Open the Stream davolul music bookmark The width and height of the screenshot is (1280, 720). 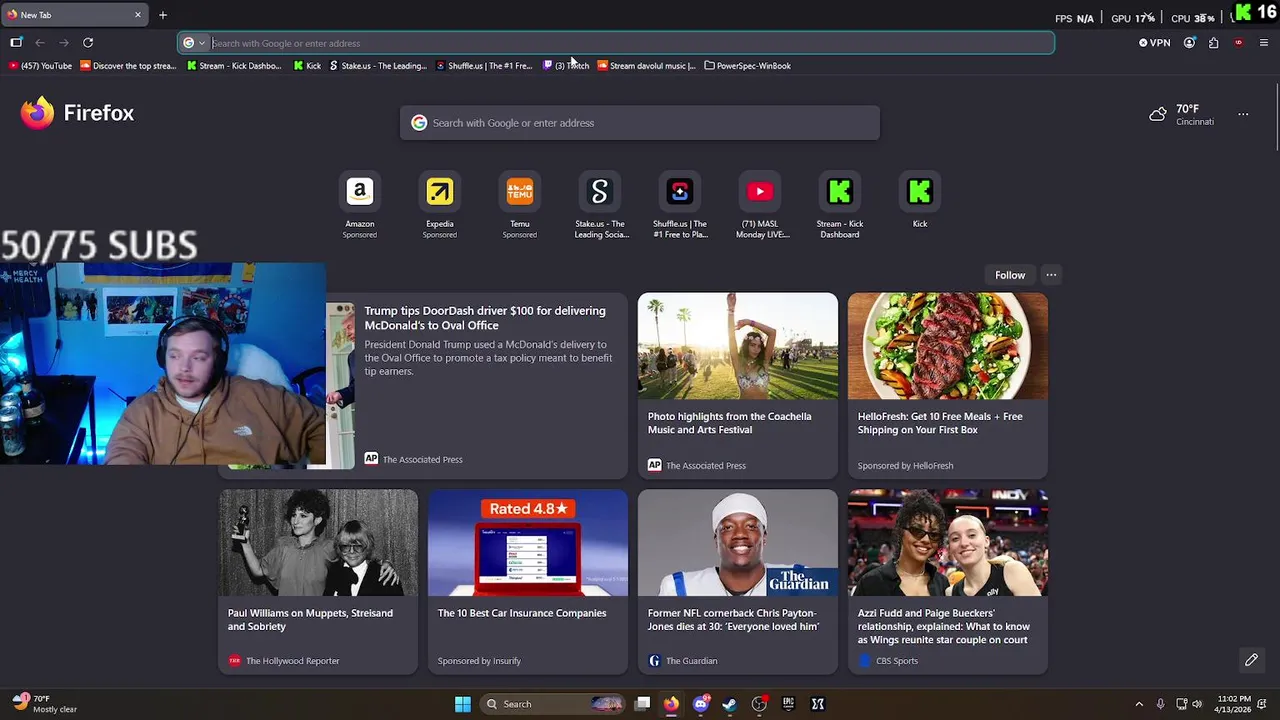[646, 66]
